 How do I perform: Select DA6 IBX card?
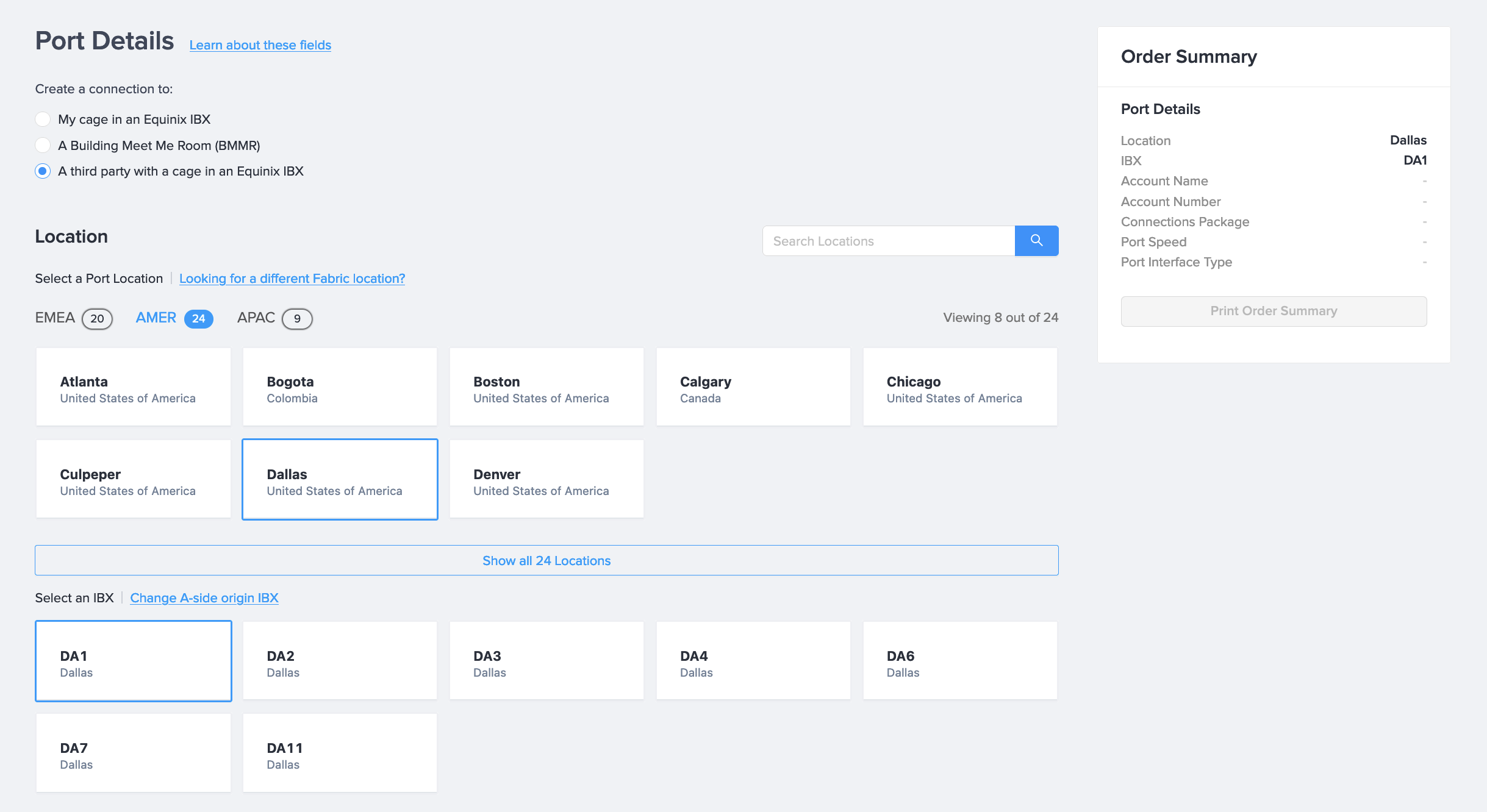point(961,661)
